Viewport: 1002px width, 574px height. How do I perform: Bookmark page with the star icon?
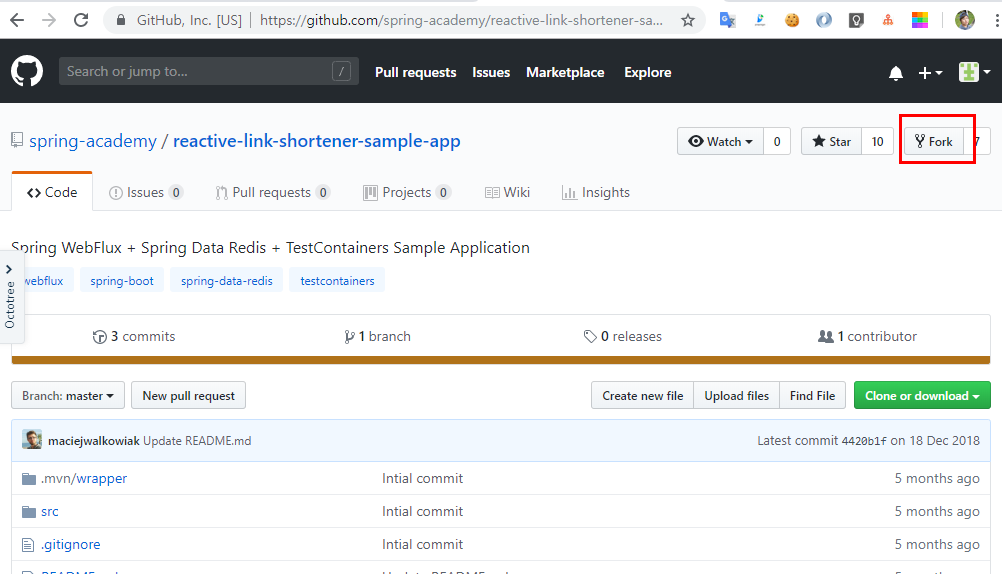688,20
